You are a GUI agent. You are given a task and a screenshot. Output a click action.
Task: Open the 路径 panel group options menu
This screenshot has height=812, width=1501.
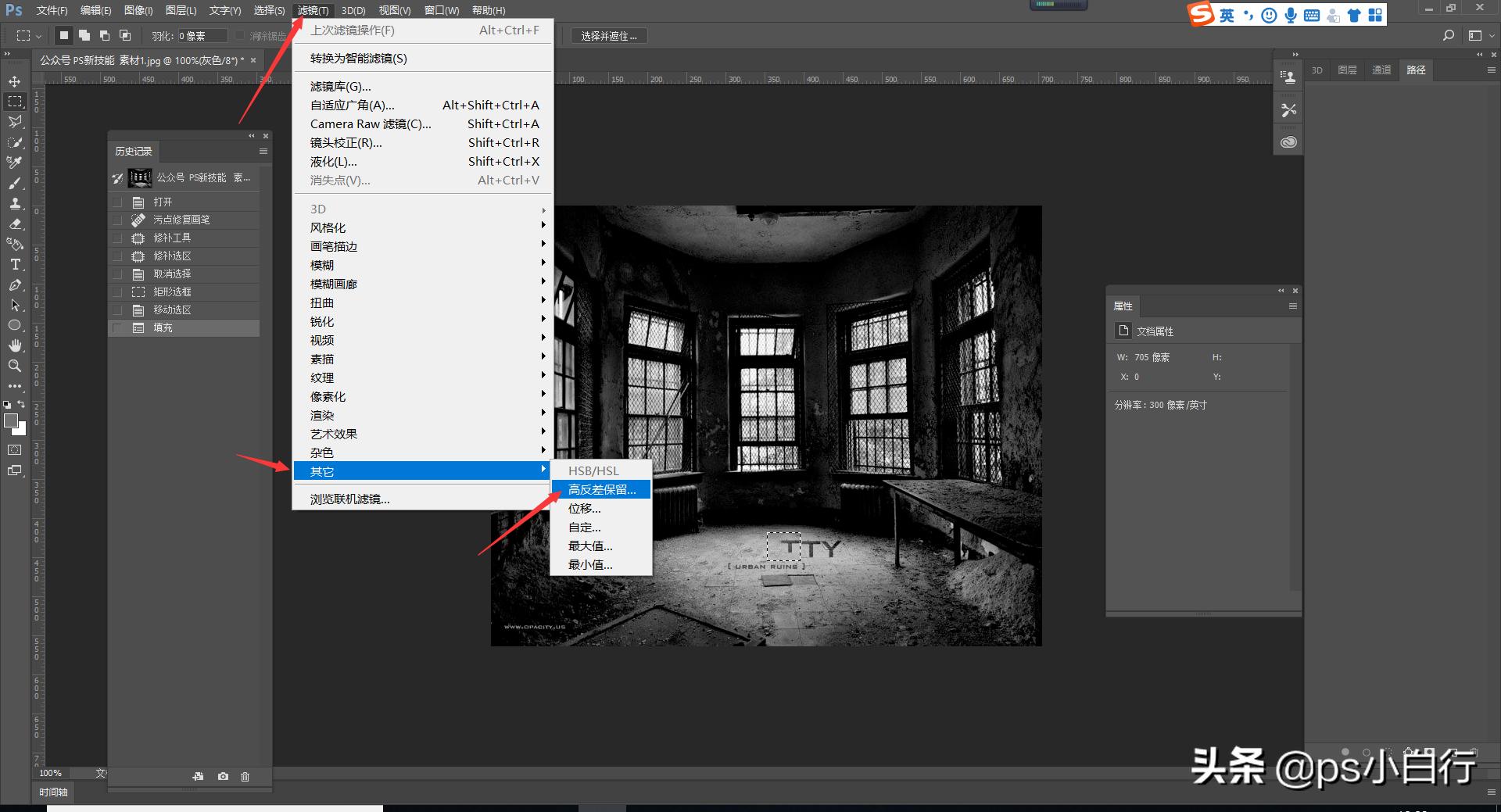pos(1491,70)
